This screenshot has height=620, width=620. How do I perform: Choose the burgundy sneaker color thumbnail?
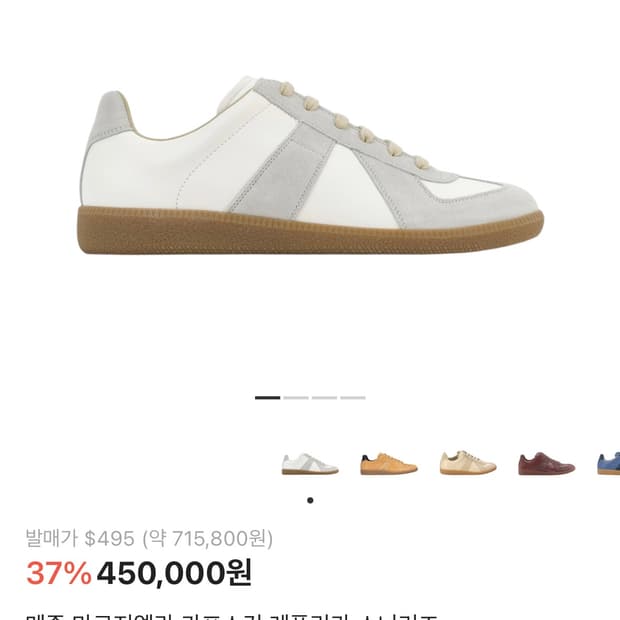546,463
